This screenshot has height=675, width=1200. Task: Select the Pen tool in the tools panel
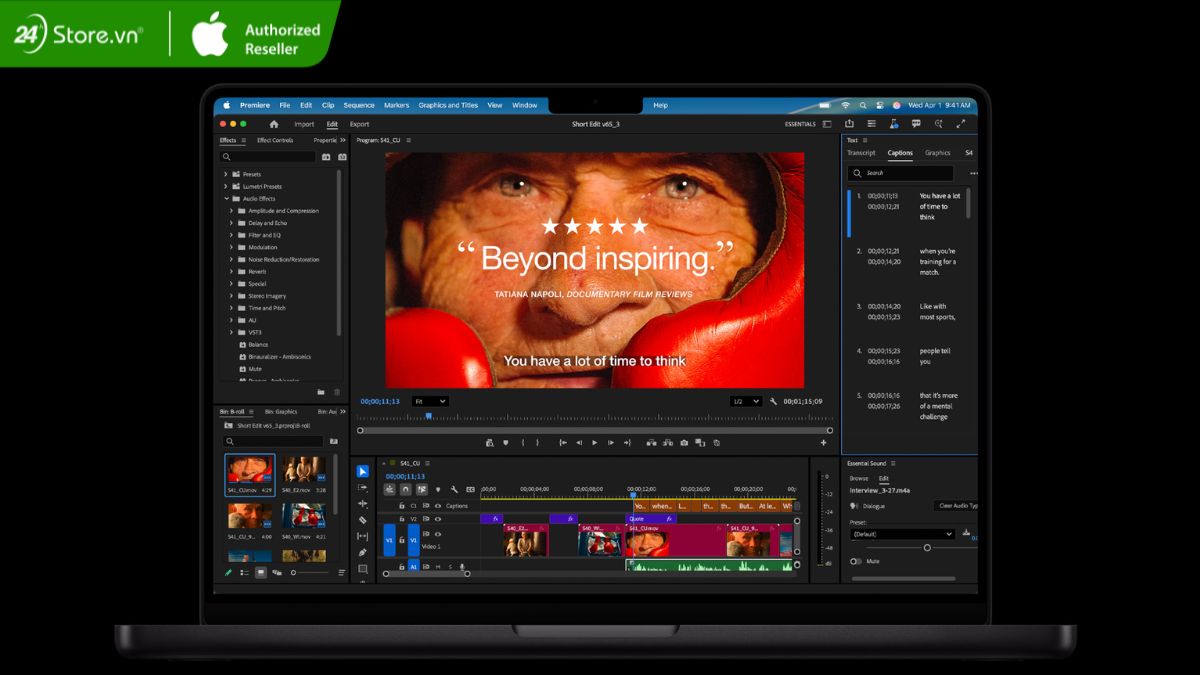point(362,552)
